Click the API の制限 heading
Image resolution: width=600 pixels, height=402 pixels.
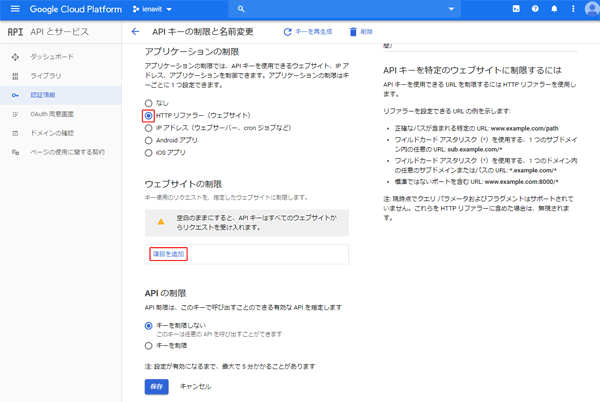point(165,293)
